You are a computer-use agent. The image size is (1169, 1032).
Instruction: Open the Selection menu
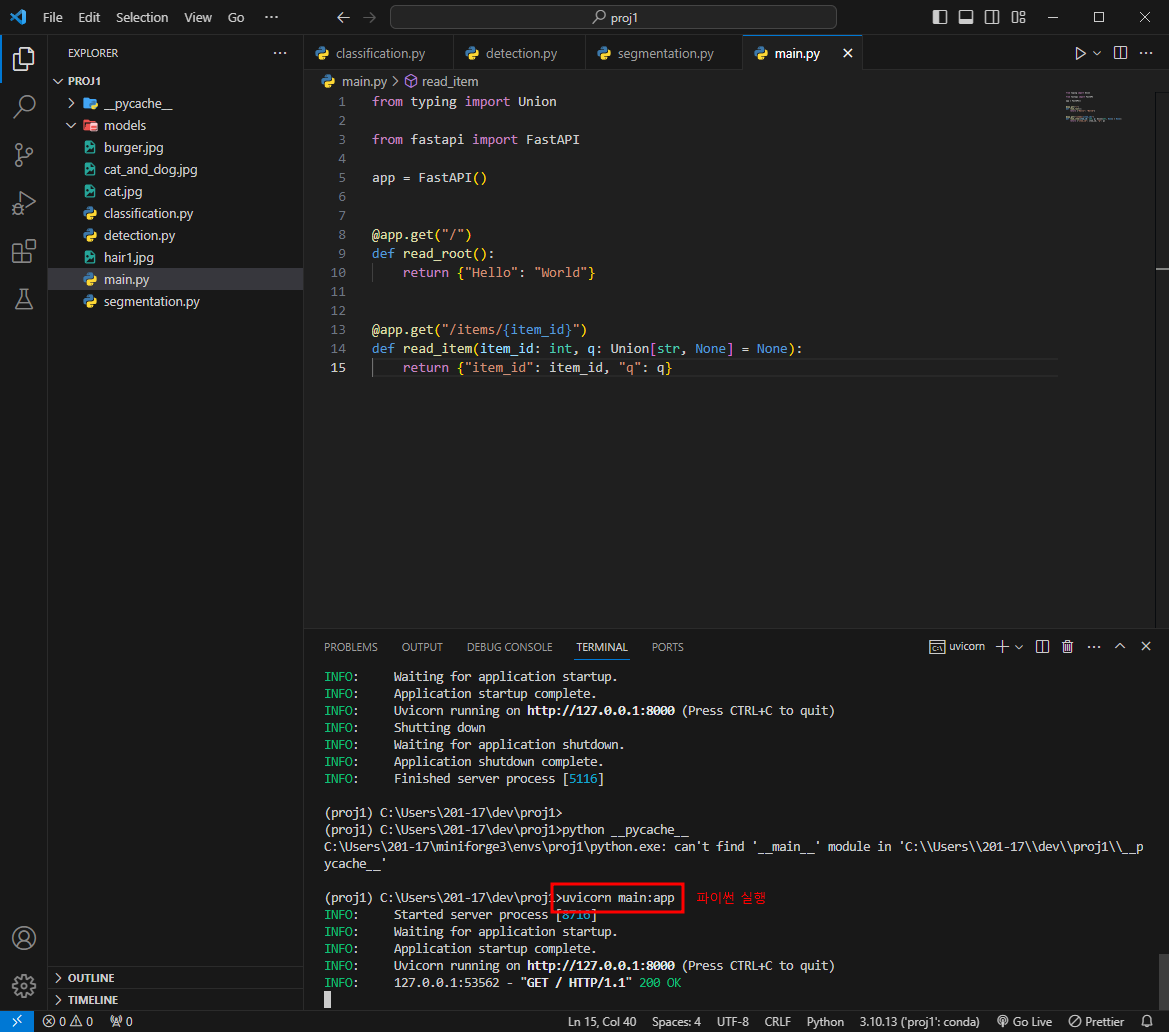pyautogui.click(x=142, y=17)
